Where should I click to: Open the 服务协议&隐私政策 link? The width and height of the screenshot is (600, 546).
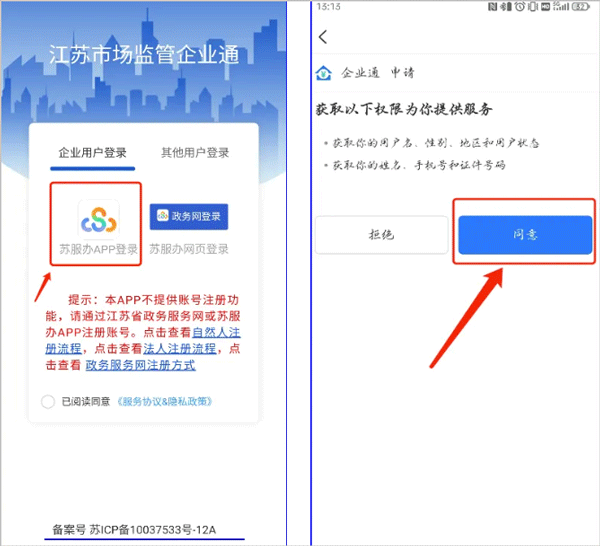tap(164, 402)
